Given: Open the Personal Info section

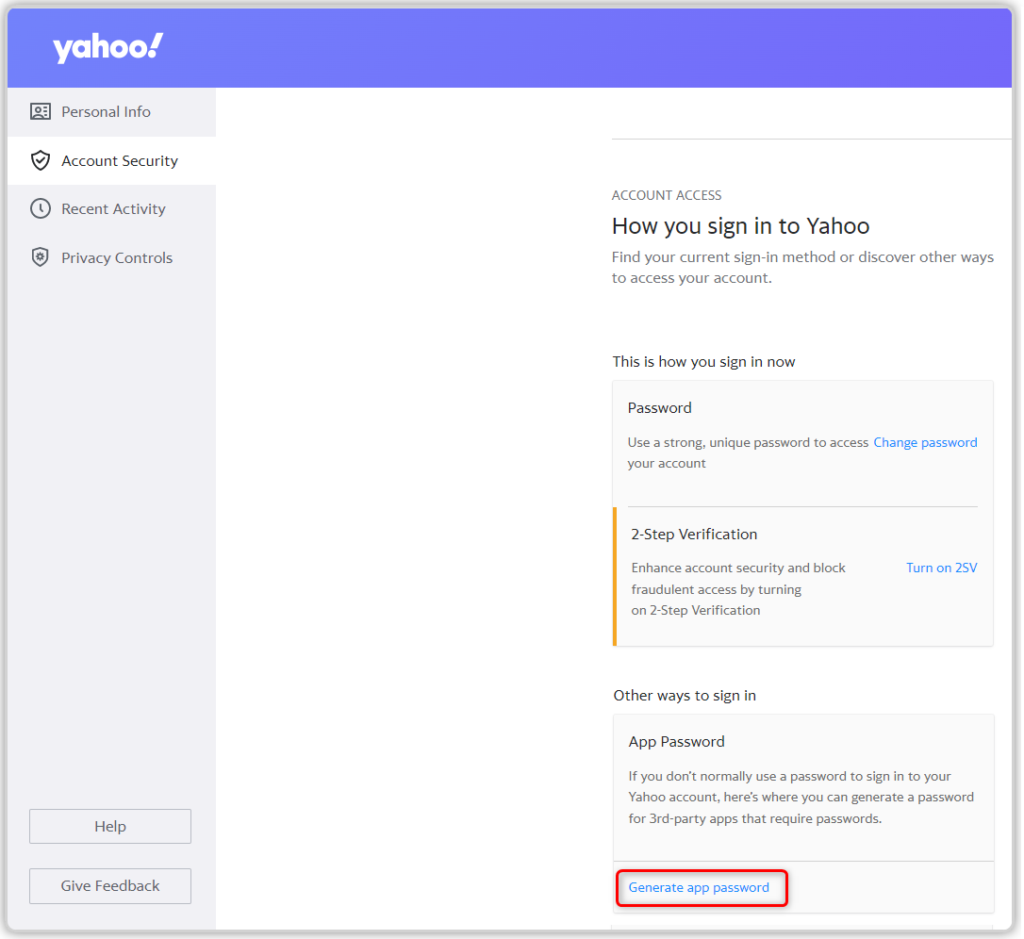Looking at the screenshot, I should (x=106, y=111).
